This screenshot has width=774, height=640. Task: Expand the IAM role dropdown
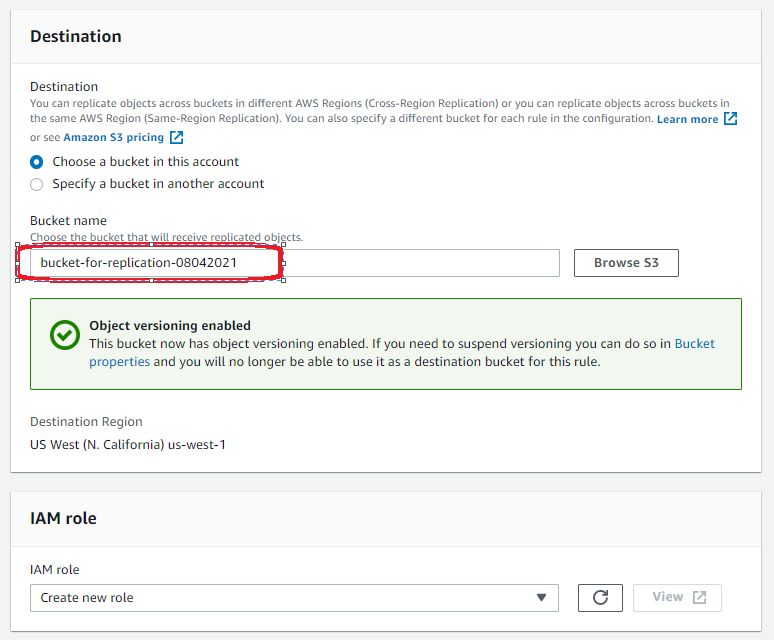[x=294, y=598]
